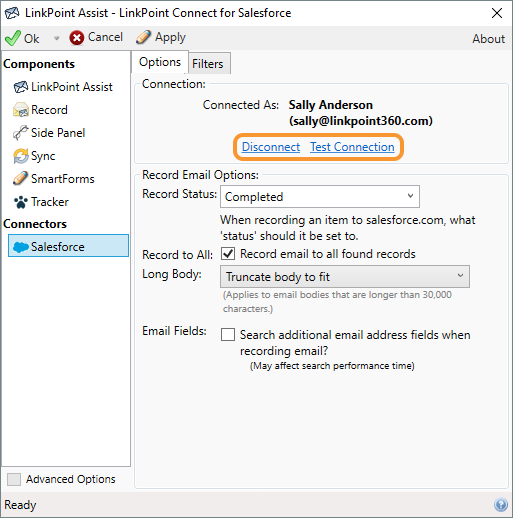This screenshot has width=513, height=518.
Task: Select the Sync arrows icon
Action: point(21,156)
